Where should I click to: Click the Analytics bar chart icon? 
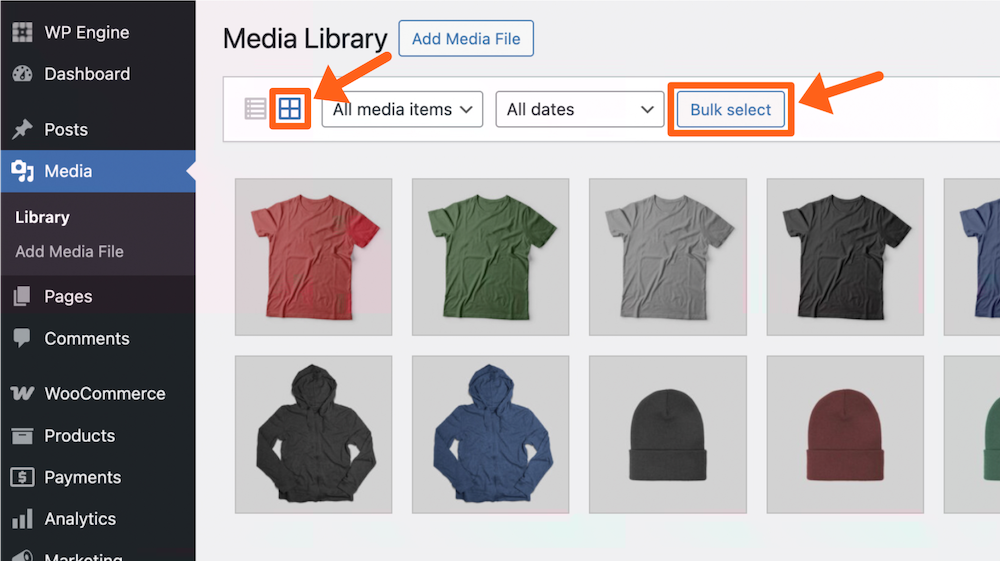coord(22,520)
